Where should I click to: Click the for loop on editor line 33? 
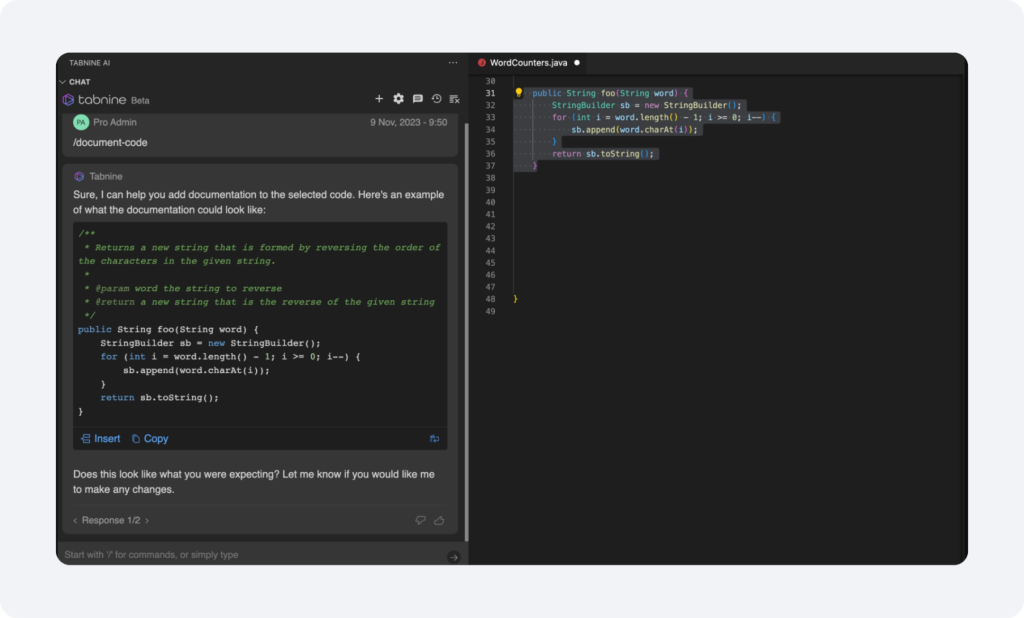click(x=664, y=118)
